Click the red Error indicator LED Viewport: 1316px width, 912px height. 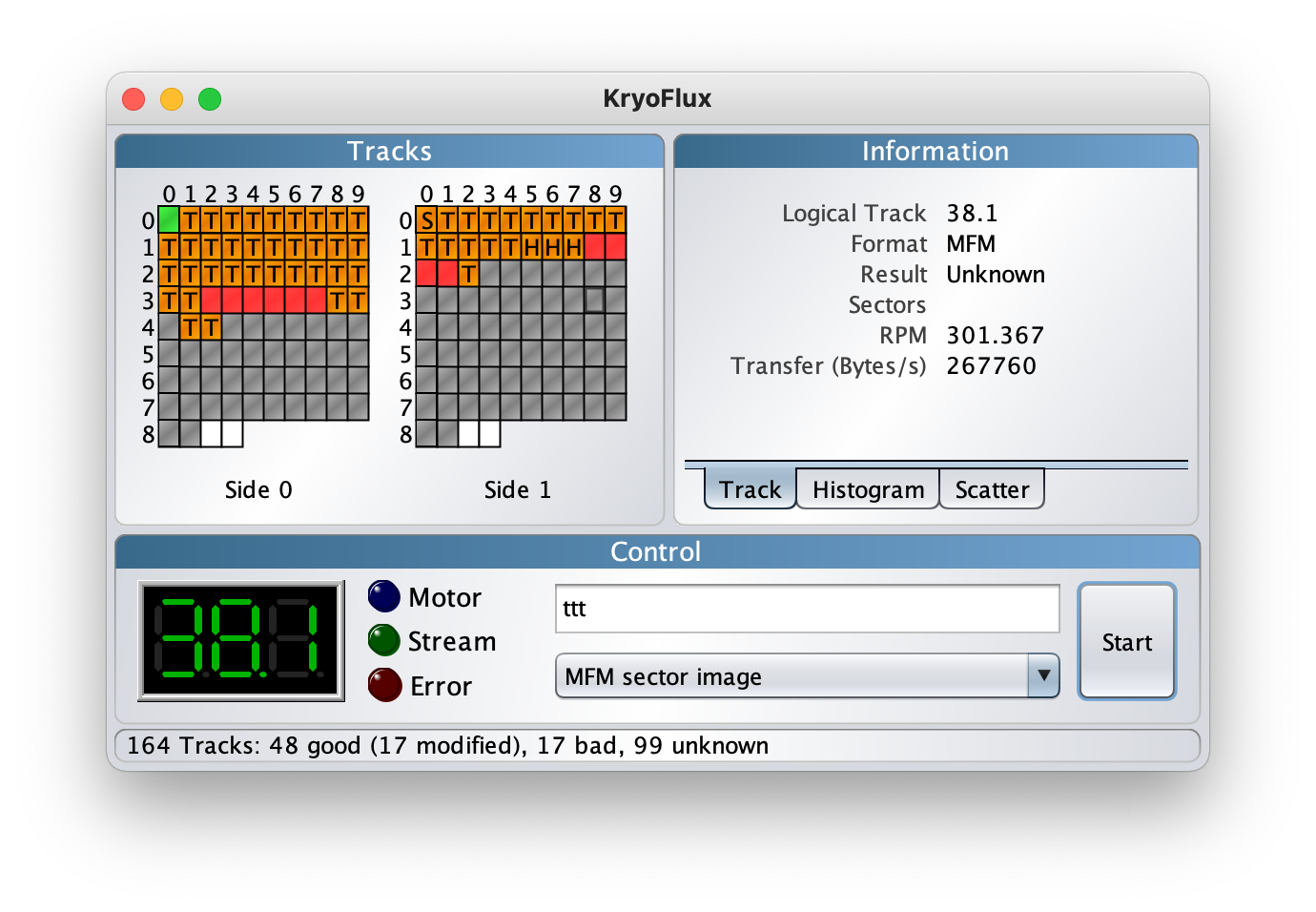tap(384, 685)
